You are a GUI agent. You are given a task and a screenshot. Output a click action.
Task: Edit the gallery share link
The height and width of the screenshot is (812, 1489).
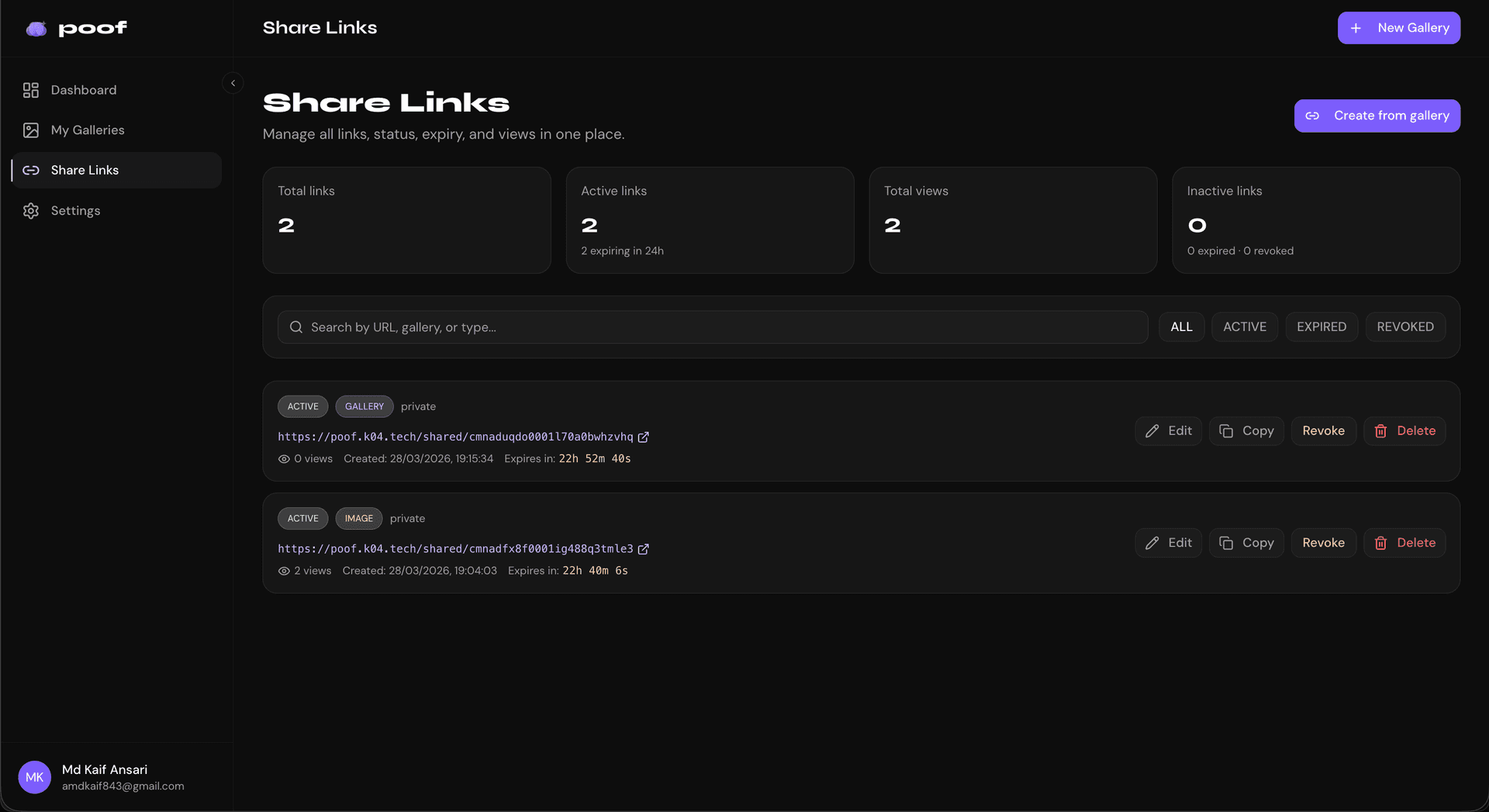pyautogui.click(x=1169, y=431)
